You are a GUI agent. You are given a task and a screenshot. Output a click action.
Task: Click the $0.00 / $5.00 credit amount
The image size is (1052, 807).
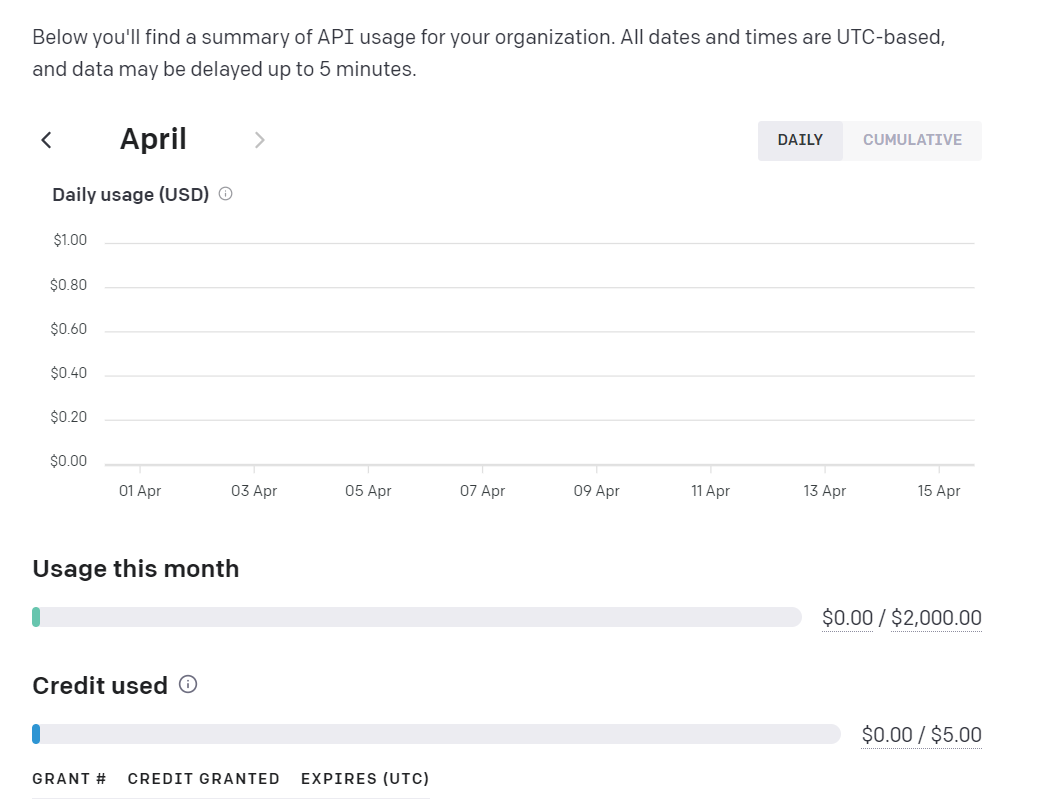(x=921, y=735)
